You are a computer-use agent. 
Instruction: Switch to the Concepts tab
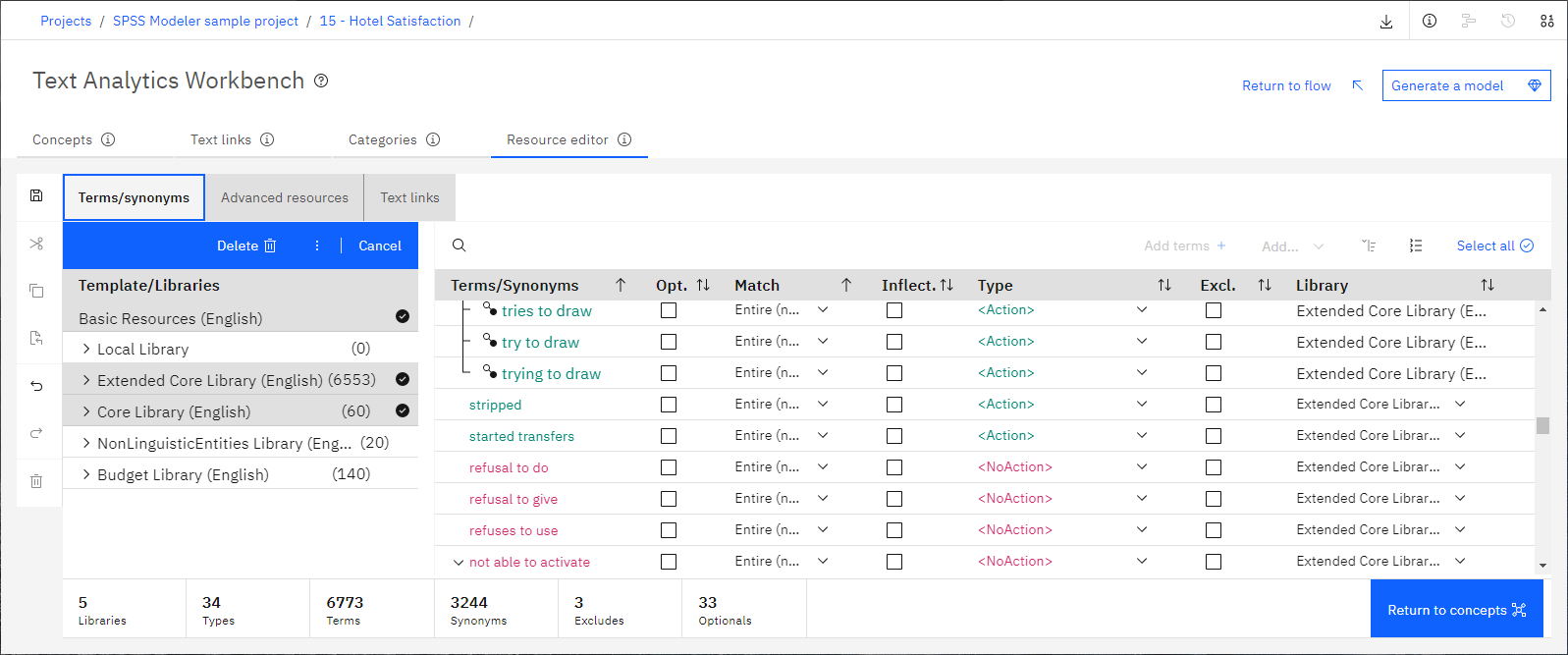(x=63, y=139)
